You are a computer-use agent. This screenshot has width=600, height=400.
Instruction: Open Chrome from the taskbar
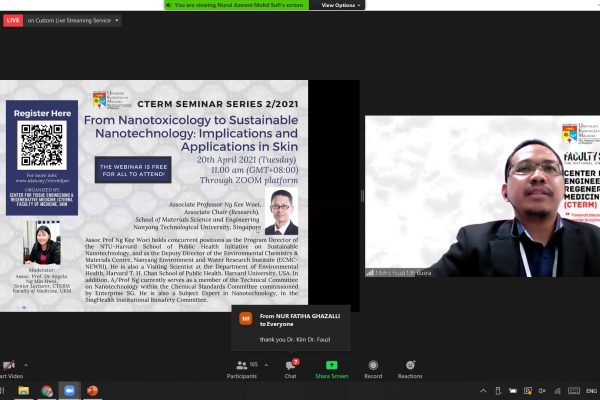click(47, 391)
